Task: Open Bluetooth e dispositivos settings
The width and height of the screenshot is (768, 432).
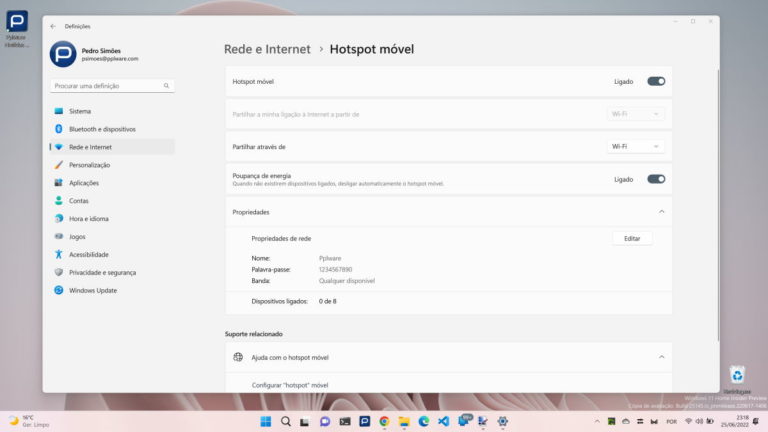Action: point(102,129)
